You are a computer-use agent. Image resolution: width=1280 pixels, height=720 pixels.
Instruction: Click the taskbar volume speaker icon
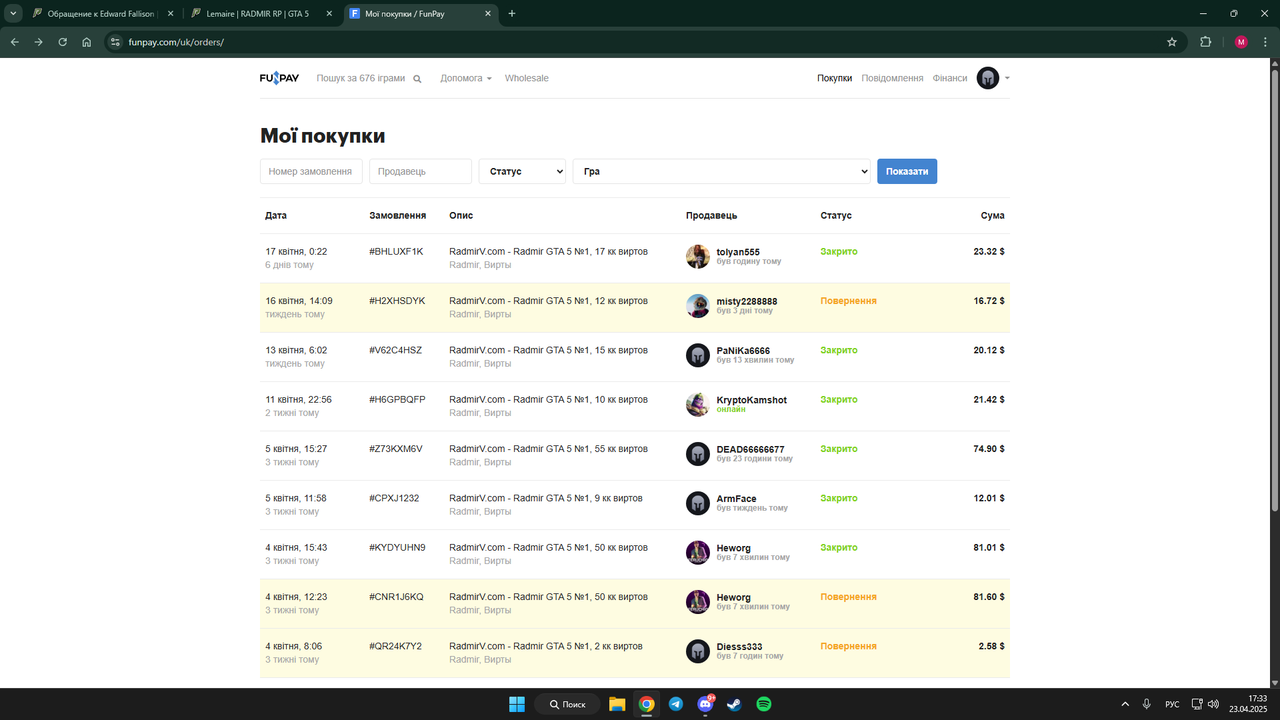(1213, 704)
